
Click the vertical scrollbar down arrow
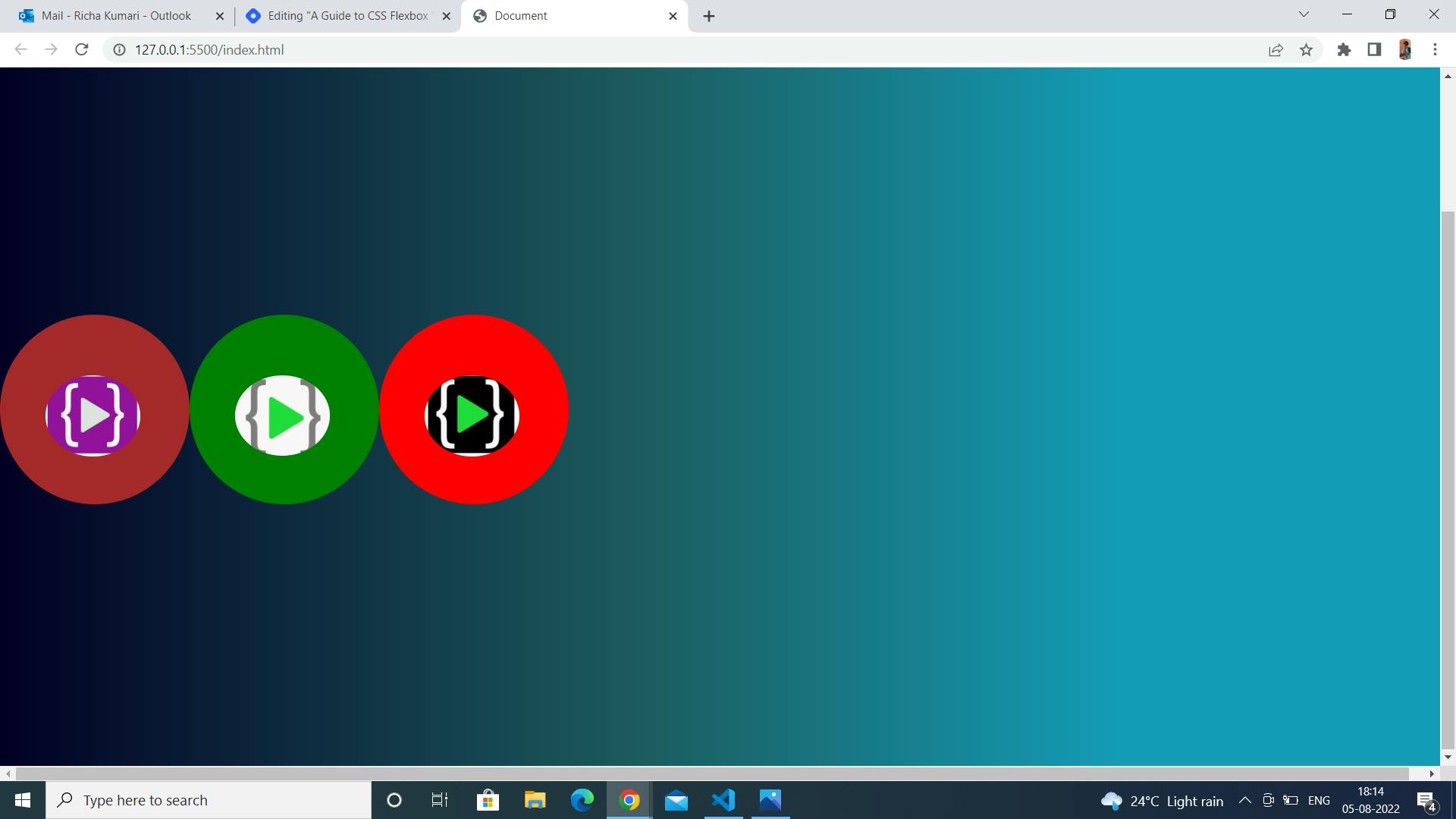click(x=1448, y=757)
